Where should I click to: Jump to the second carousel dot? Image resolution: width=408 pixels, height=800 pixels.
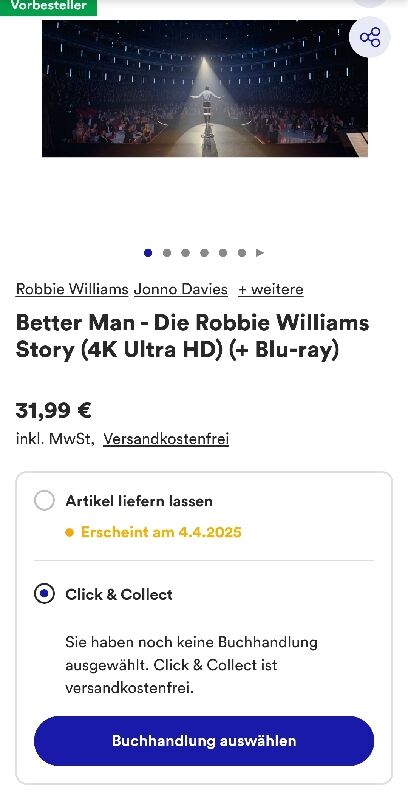[167, 253]
